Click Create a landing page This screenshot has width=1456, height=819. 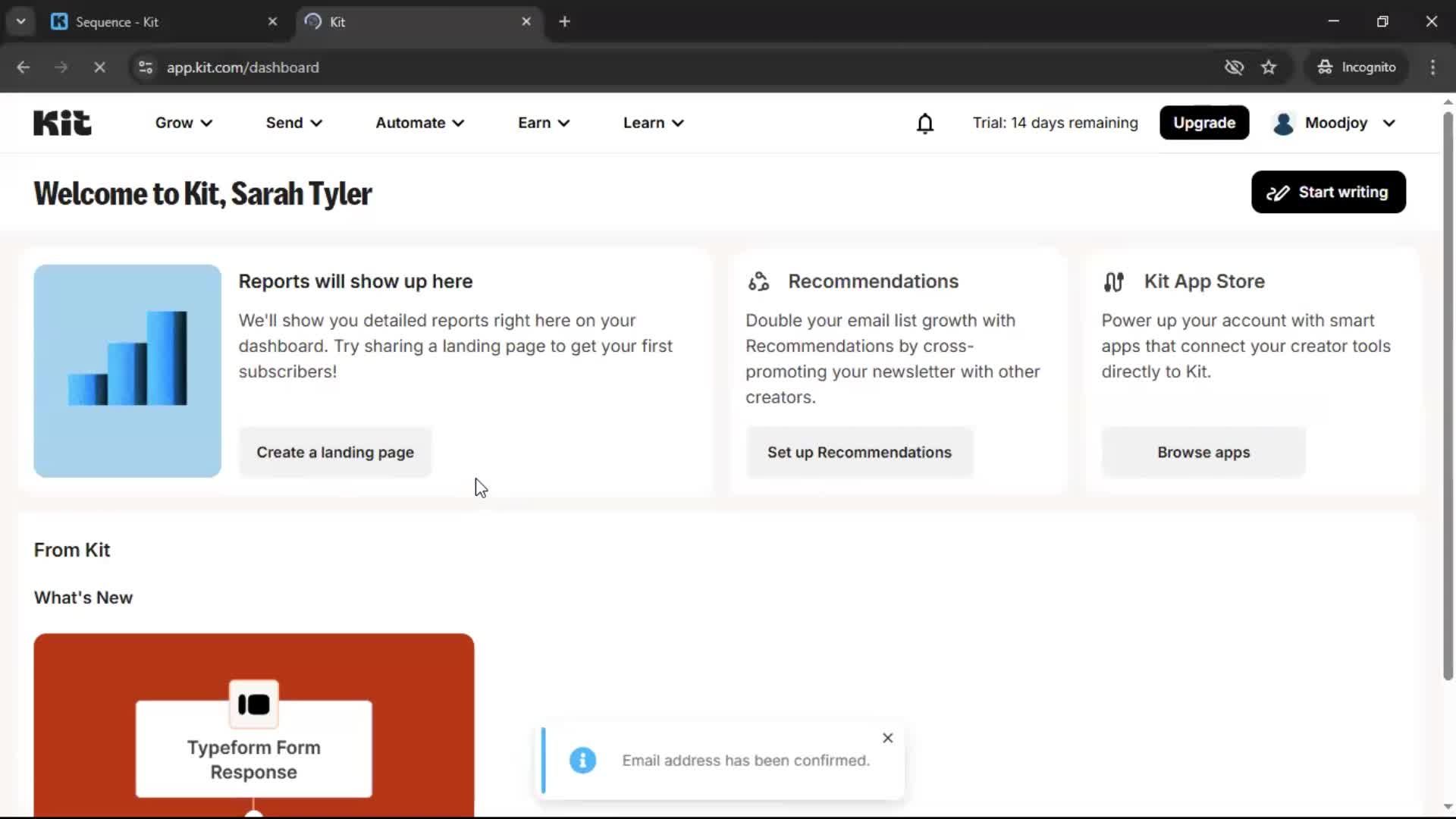click(x=334, y=452)
